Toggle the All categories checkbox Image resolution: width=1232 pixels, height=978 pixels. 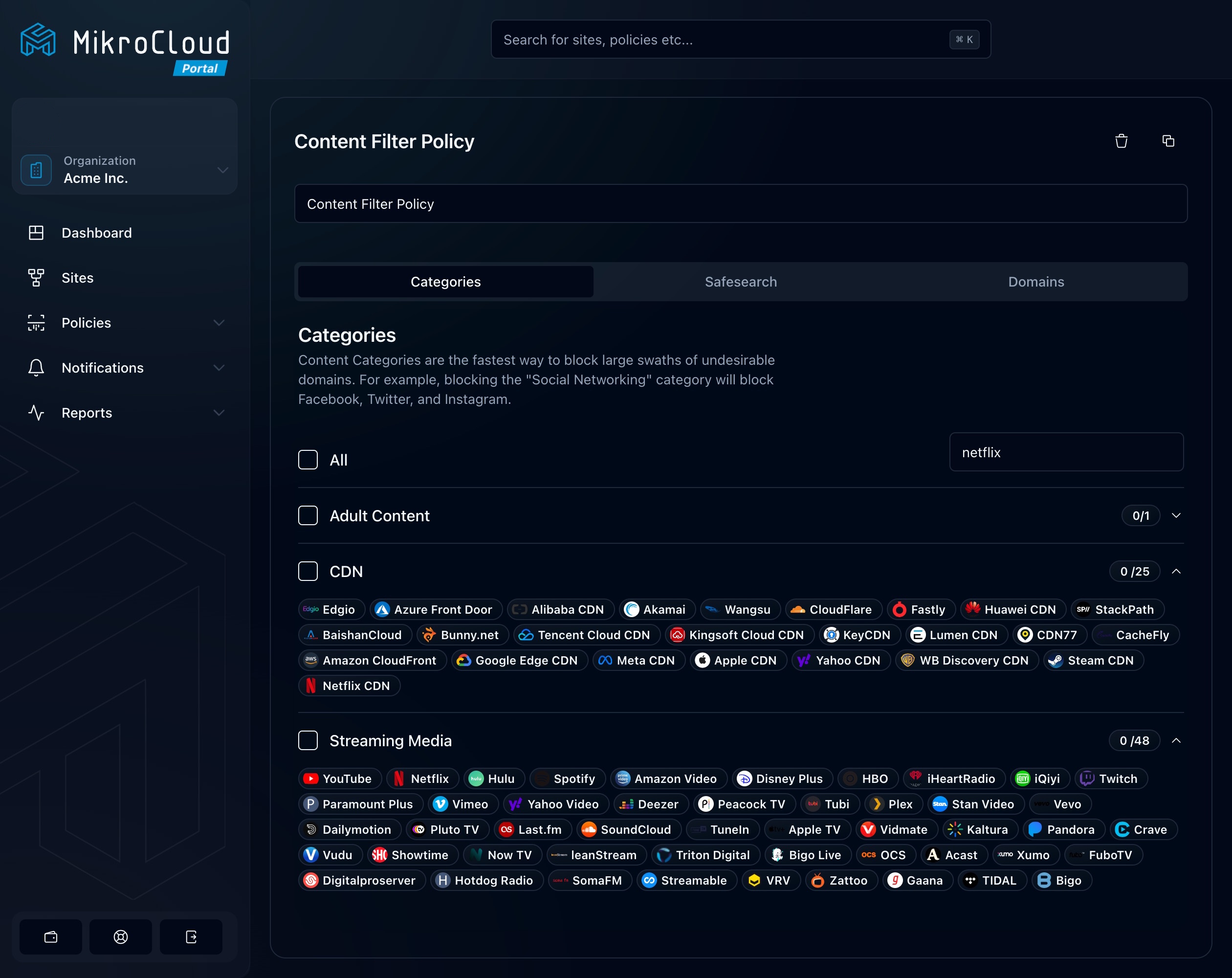[x=309, y=460]
